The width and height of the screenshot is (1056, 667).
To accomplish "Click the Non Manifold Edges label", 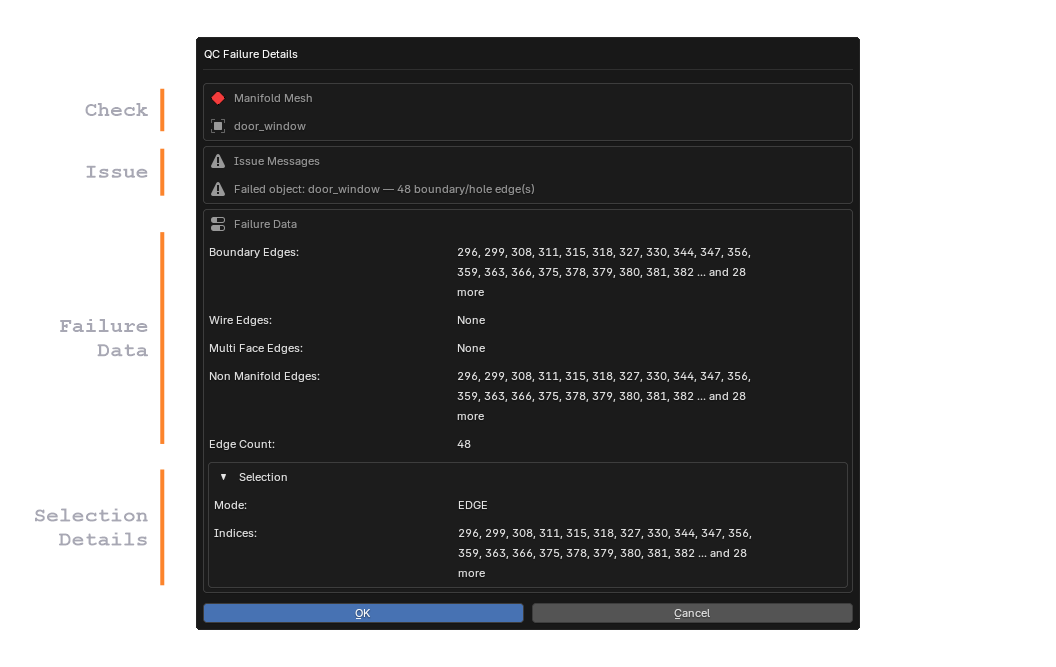I will pos(264,376).
